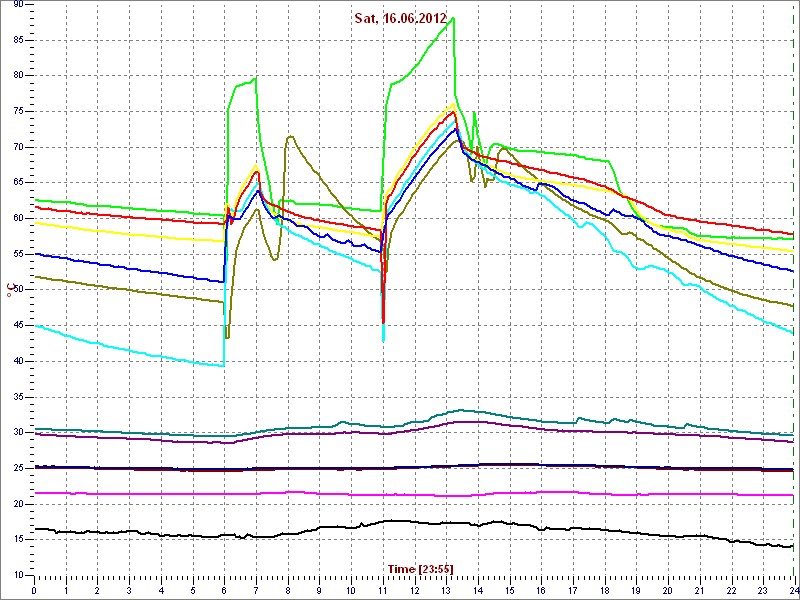This screenshot has height=600, width=800.
Task: Click hour '6' on the time axis
Action: tap(224, 590)
